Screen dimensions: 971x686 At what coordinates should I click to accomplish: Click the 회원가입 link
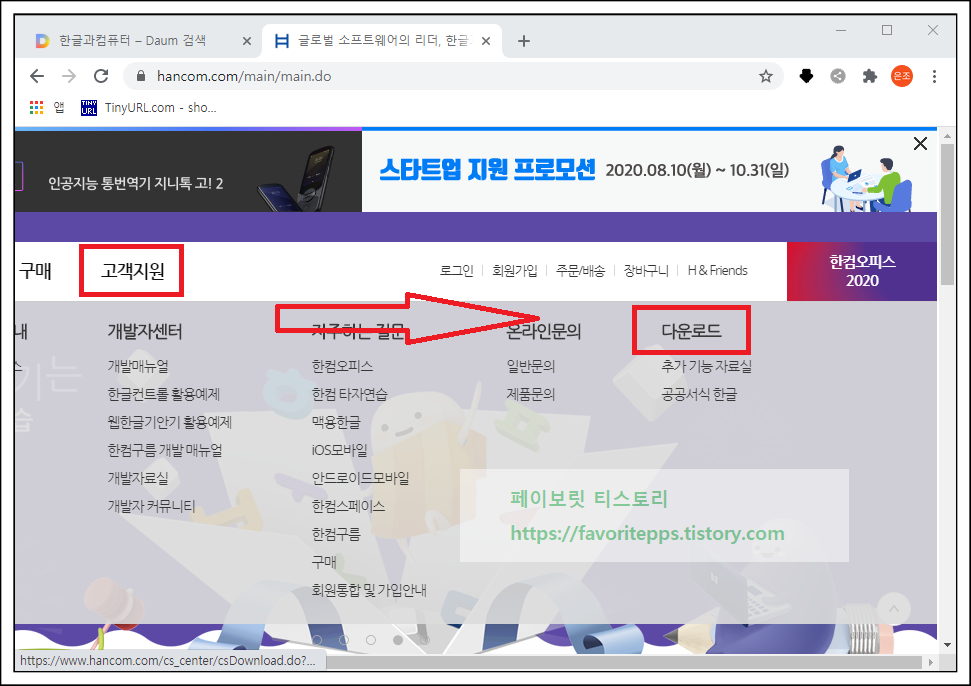pos(515,271)
